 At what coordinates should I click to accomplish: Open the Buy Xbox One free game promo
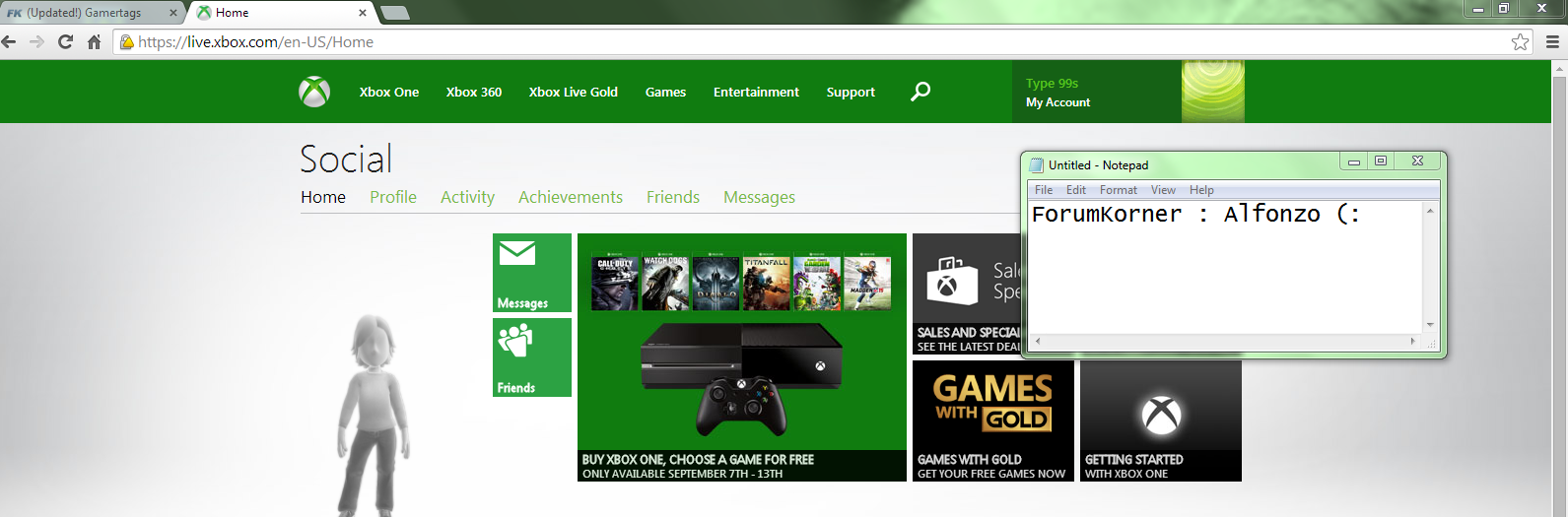742,357
